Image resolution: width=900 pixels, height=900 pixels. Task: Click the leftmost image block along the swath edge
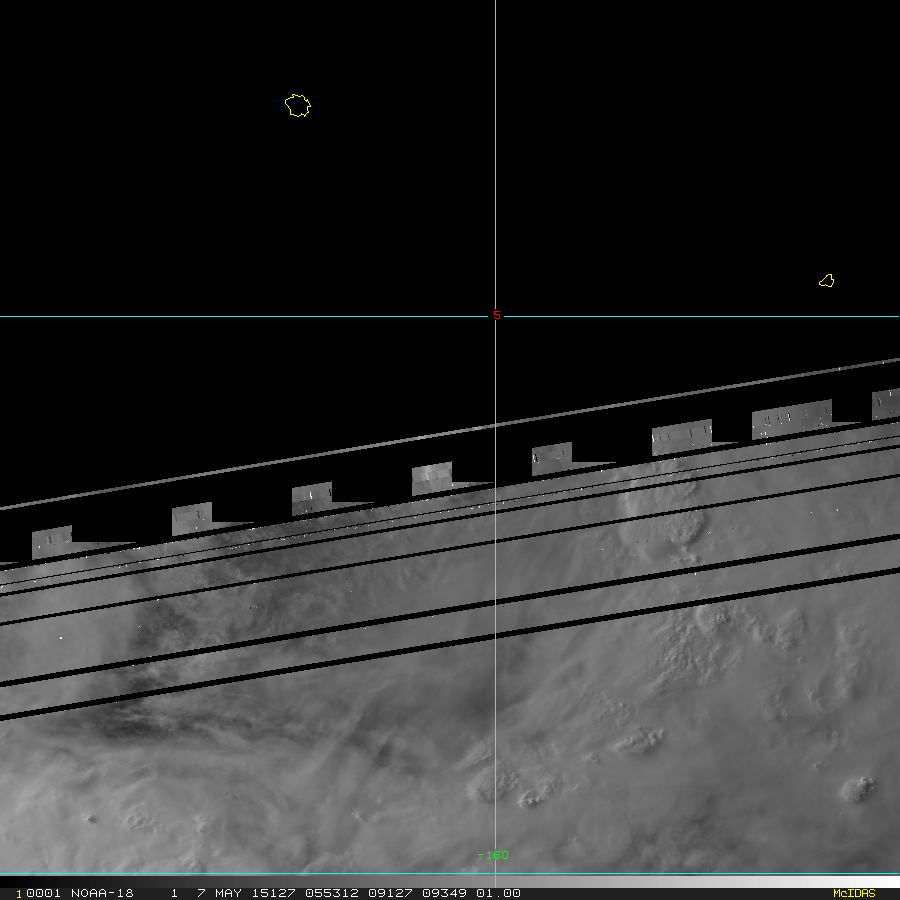[52, 541]
